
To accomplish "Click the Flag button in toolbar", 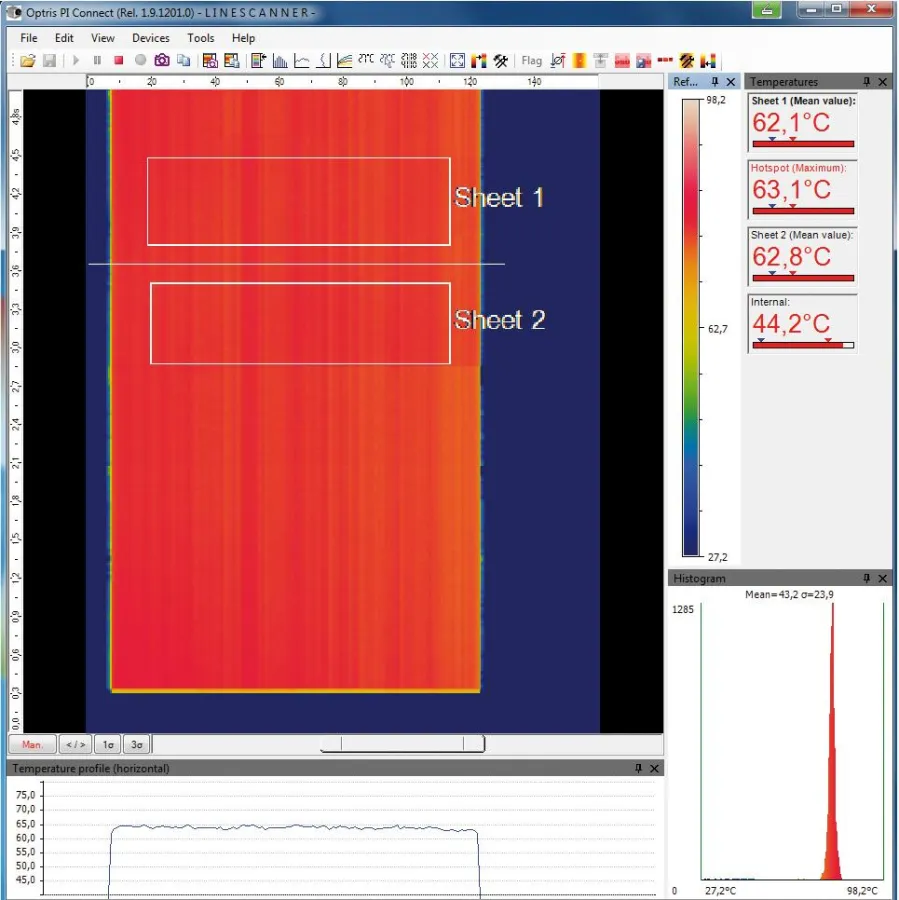I will coord(531,60).
